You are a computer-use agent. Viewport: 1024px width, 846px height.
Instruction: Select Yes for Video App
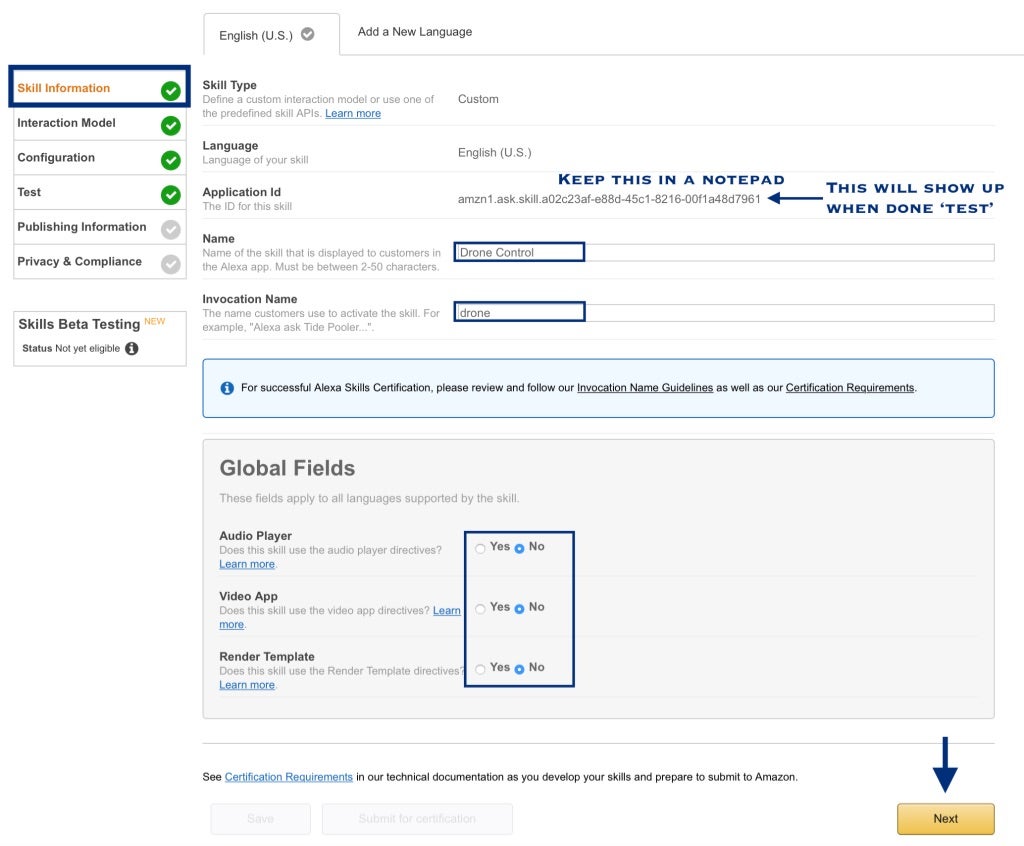[481, 608]
